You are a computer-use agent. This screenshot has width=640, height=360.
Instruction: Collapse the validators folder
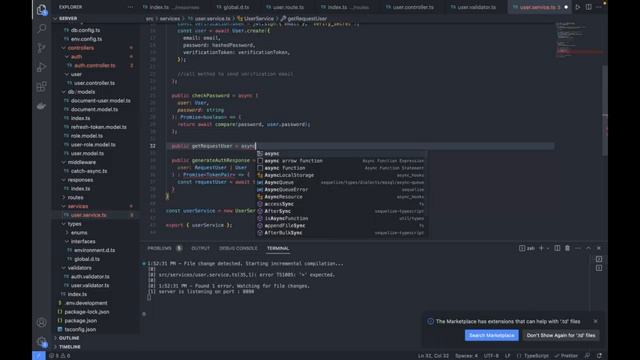coord(80,268)
